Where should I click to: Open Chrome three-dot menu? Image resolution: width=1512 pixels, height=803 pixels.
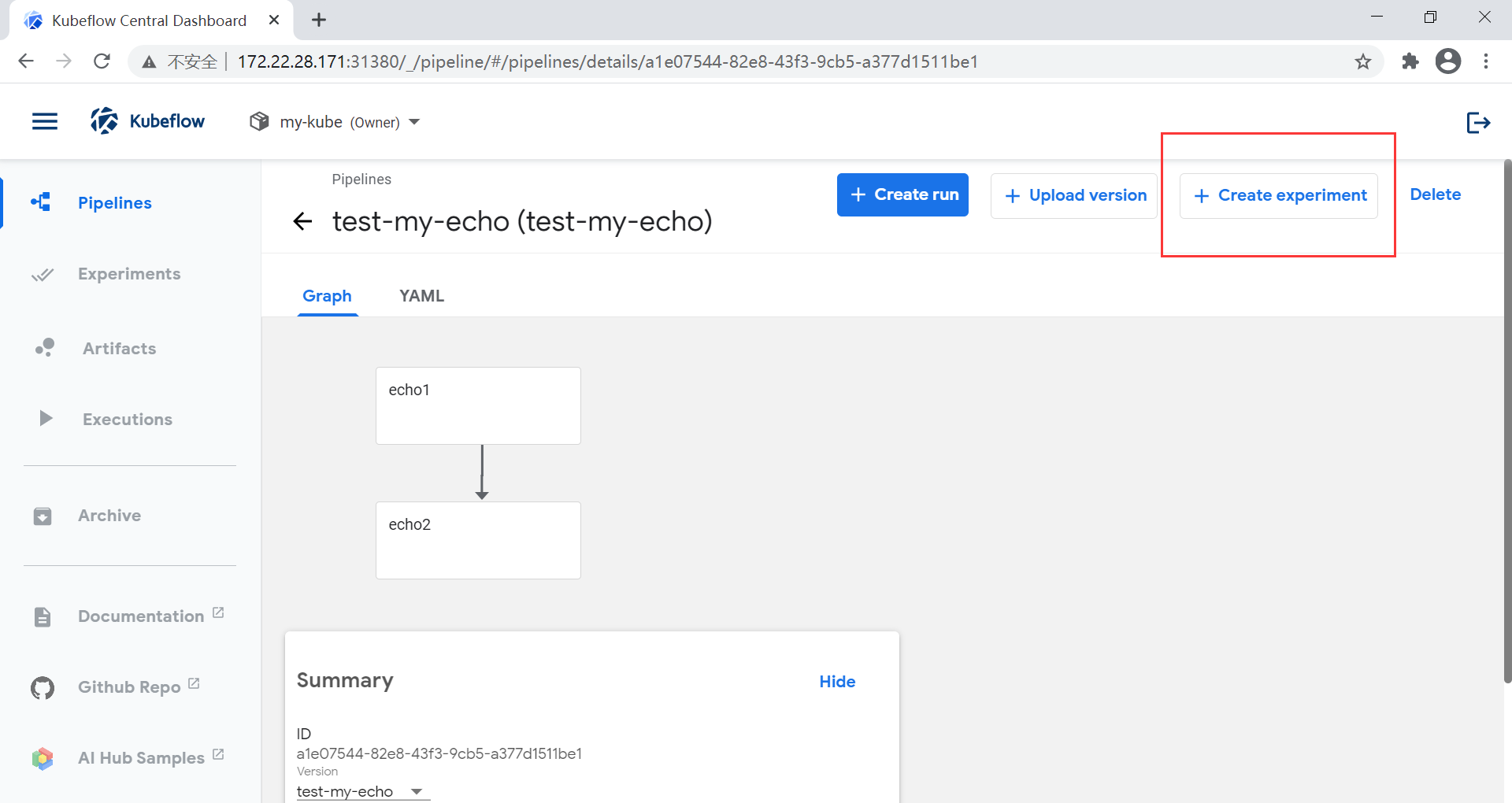[1486, 61]
